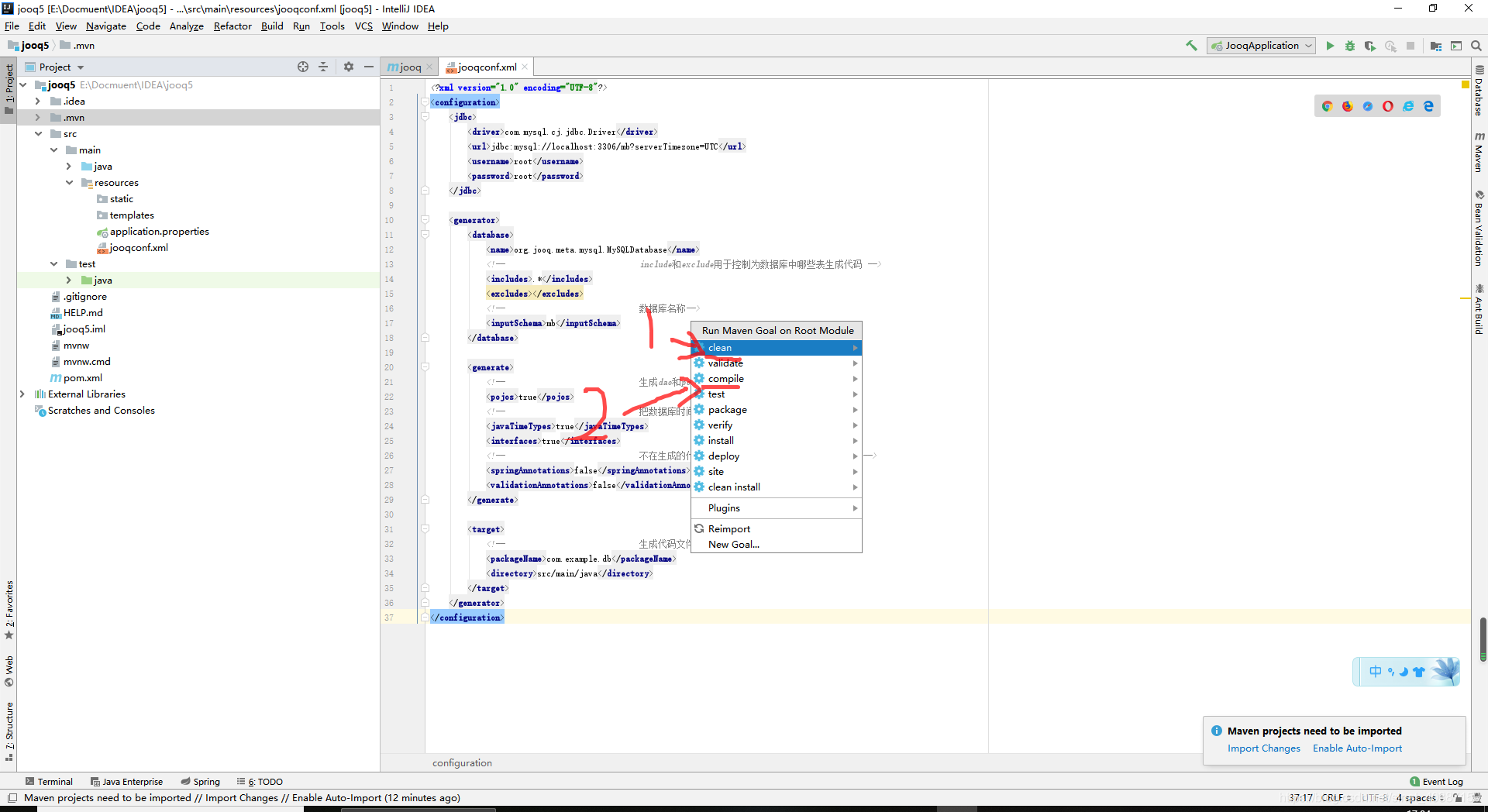Image resolution: width=1488 pixels, height=812 pixels.
Task: Open Project panel settings gear
Action: pos(349,67)
